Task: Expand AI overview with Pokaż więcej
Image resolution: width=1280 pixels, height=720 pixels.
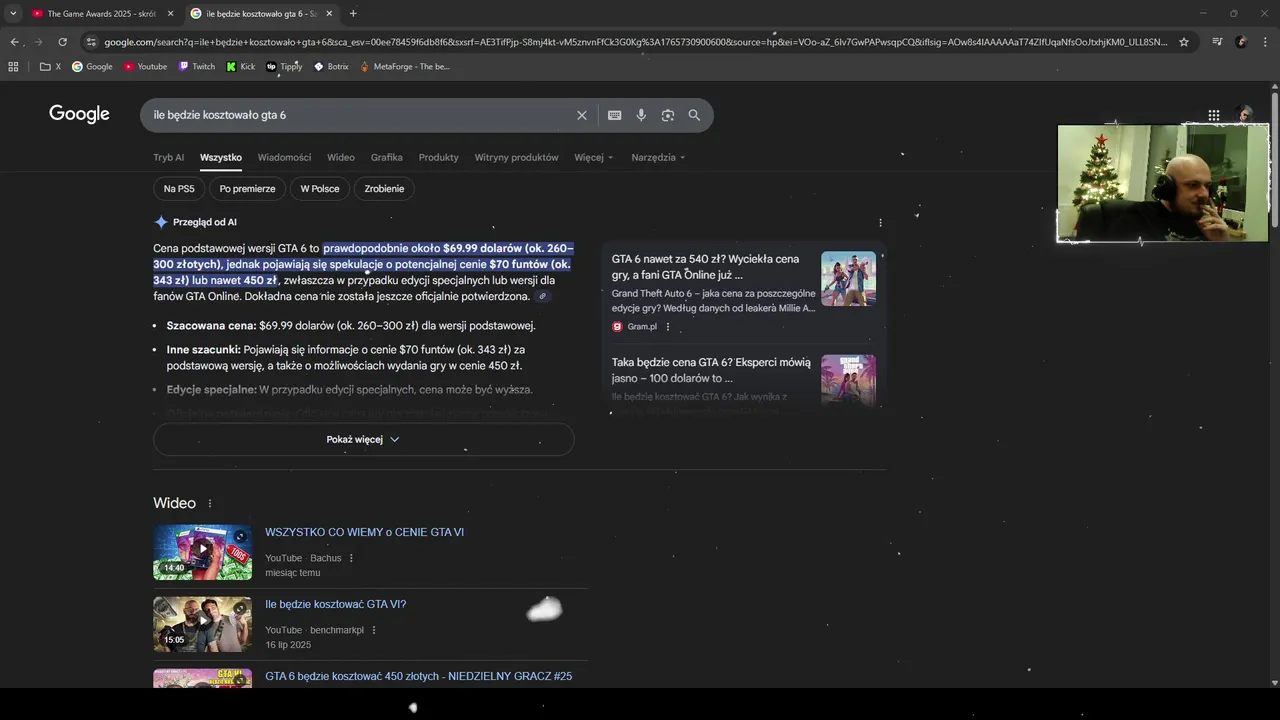Action: (363, 439)
